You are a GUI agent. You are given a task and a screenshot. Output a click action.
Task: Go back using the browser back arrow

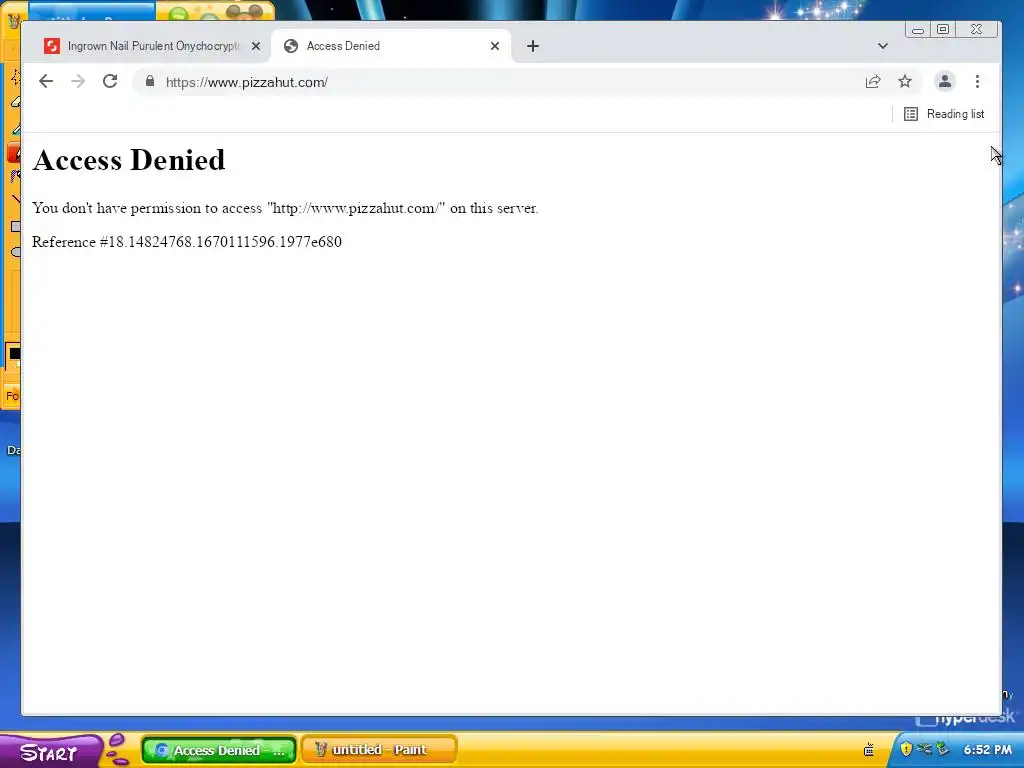tap(46, 82)
